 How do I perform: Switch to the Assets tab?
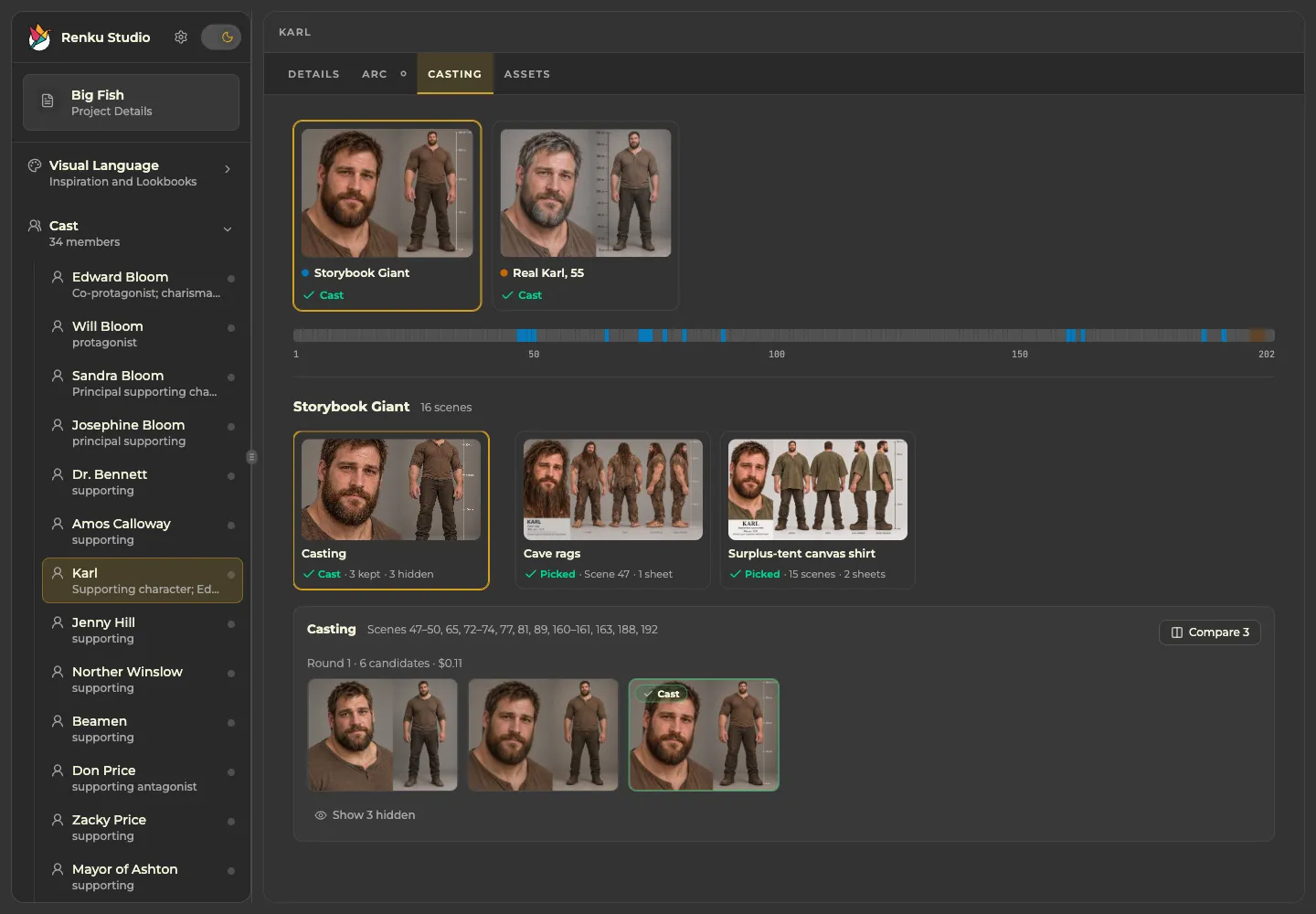527,74
